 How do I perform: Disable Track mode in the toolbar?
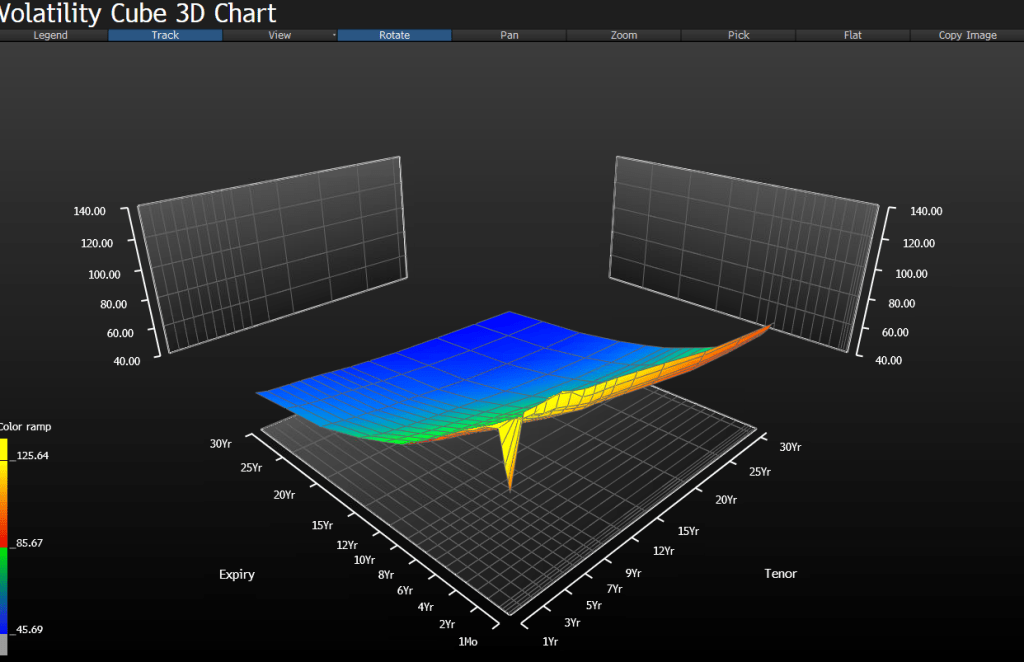pos(165,35)
